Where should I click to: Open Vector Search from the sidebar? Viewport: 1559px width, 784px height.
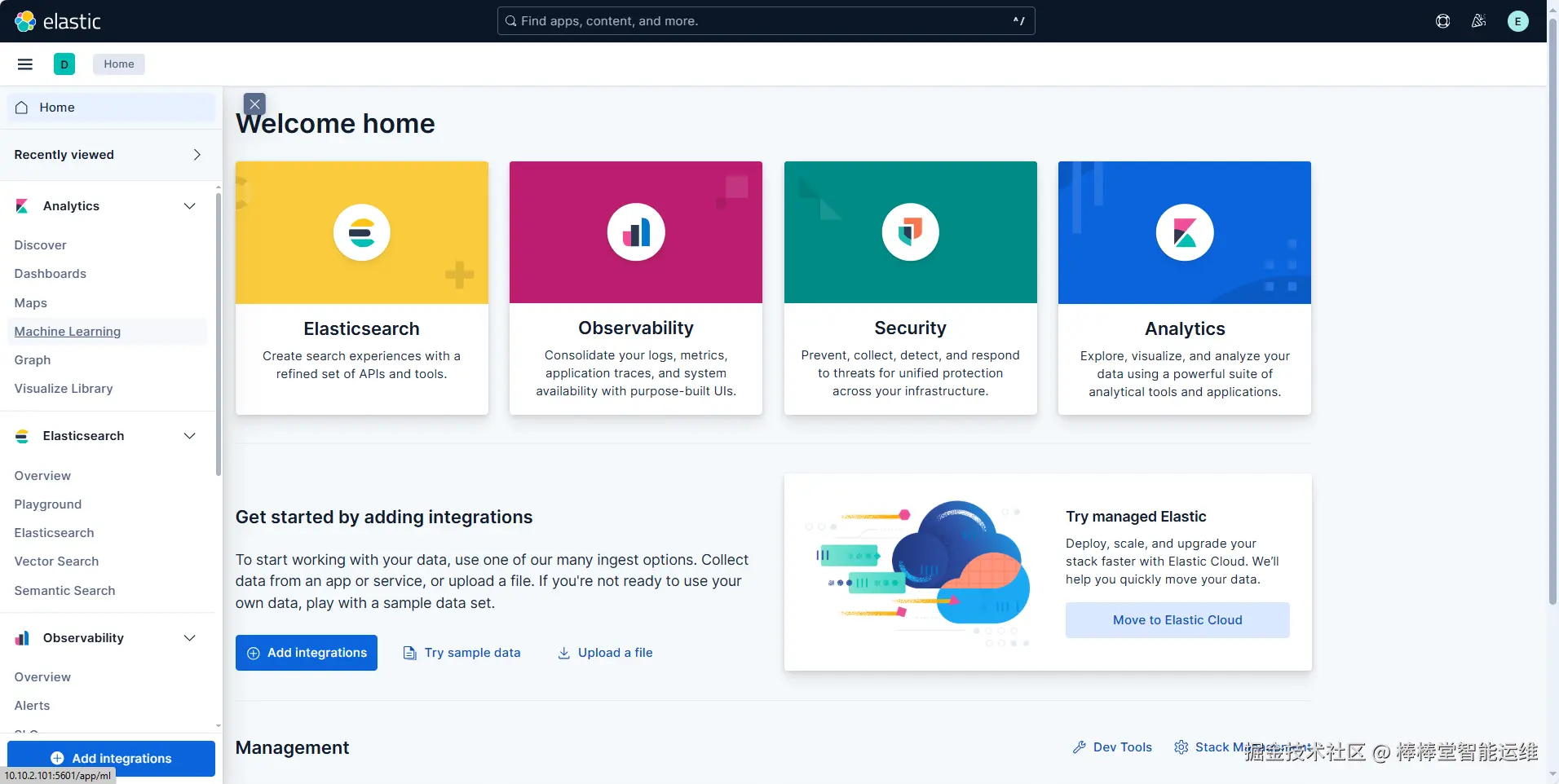(x=56, y=562)
